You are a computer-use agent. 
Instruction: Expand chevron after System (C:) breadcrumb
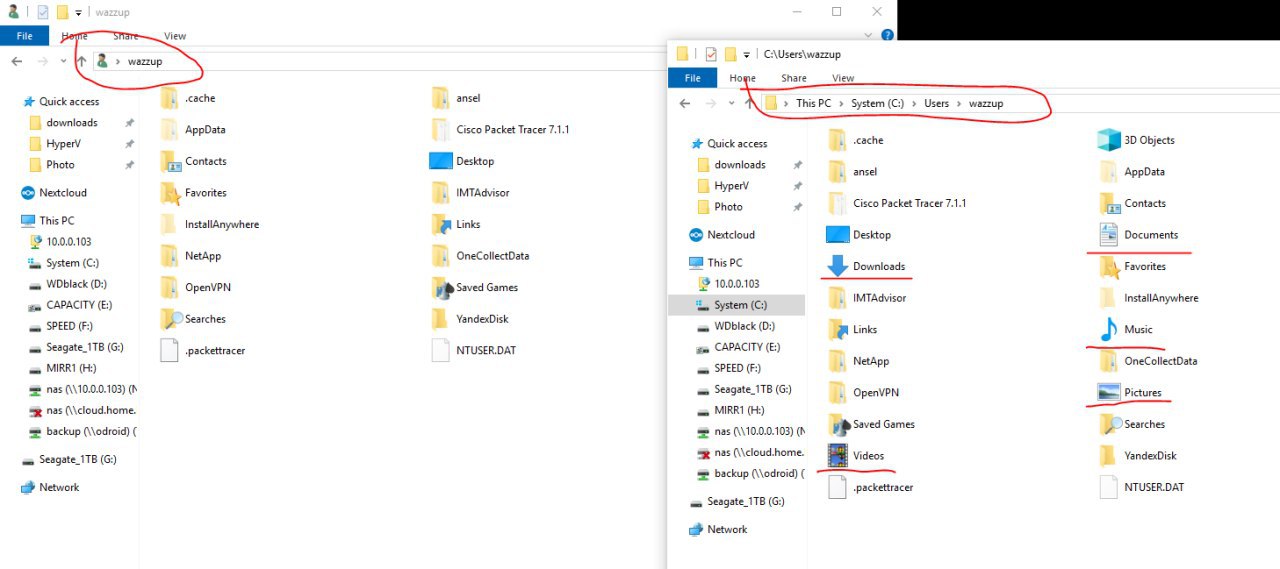[915, 103]
